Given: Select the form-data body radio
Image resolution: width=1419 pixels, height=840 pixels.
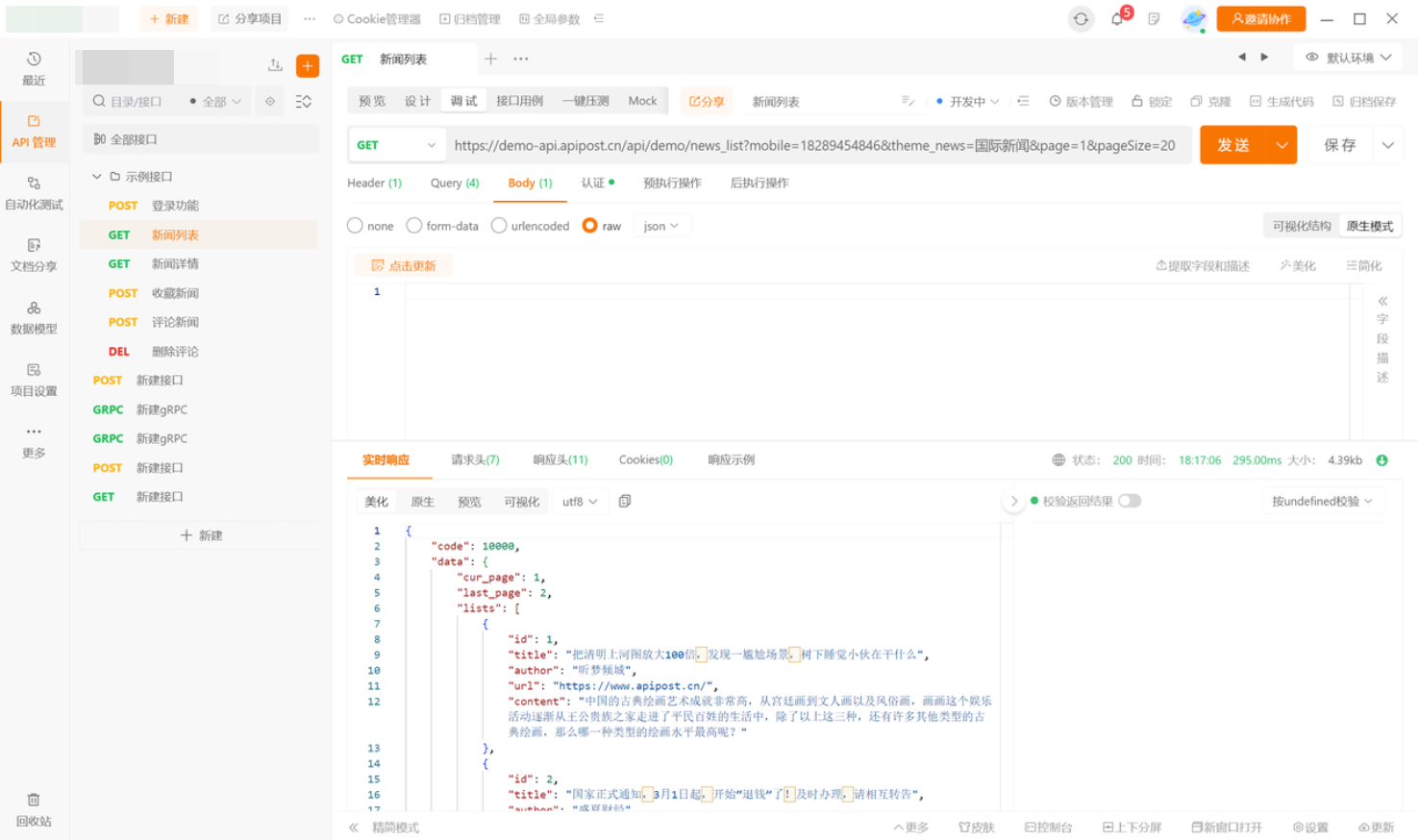Looking at the screenshot, I should click(x=414, y=226).
